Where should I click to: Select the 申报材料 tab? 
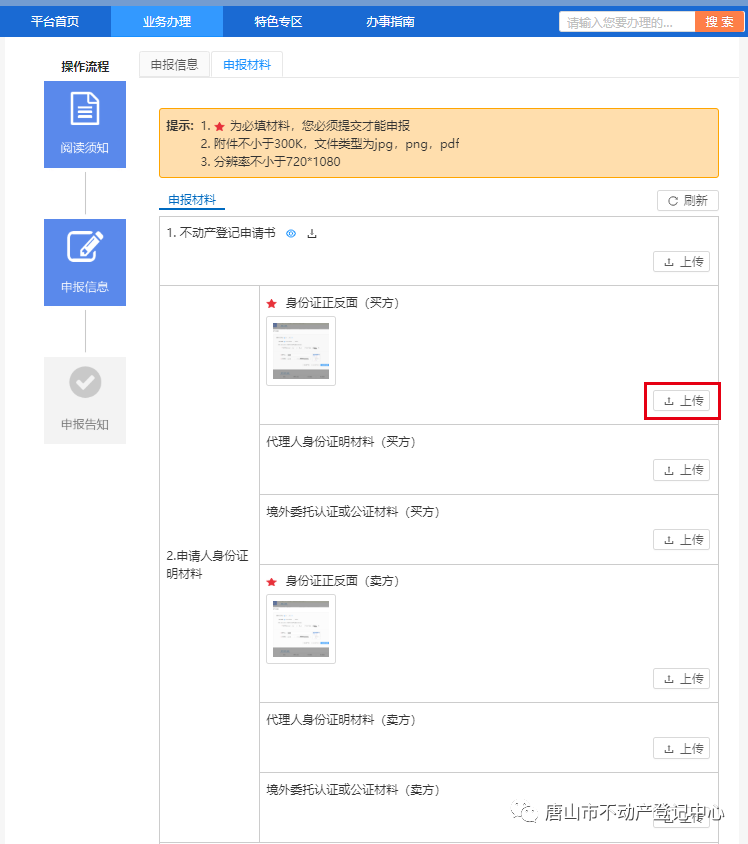coord(247,65)
